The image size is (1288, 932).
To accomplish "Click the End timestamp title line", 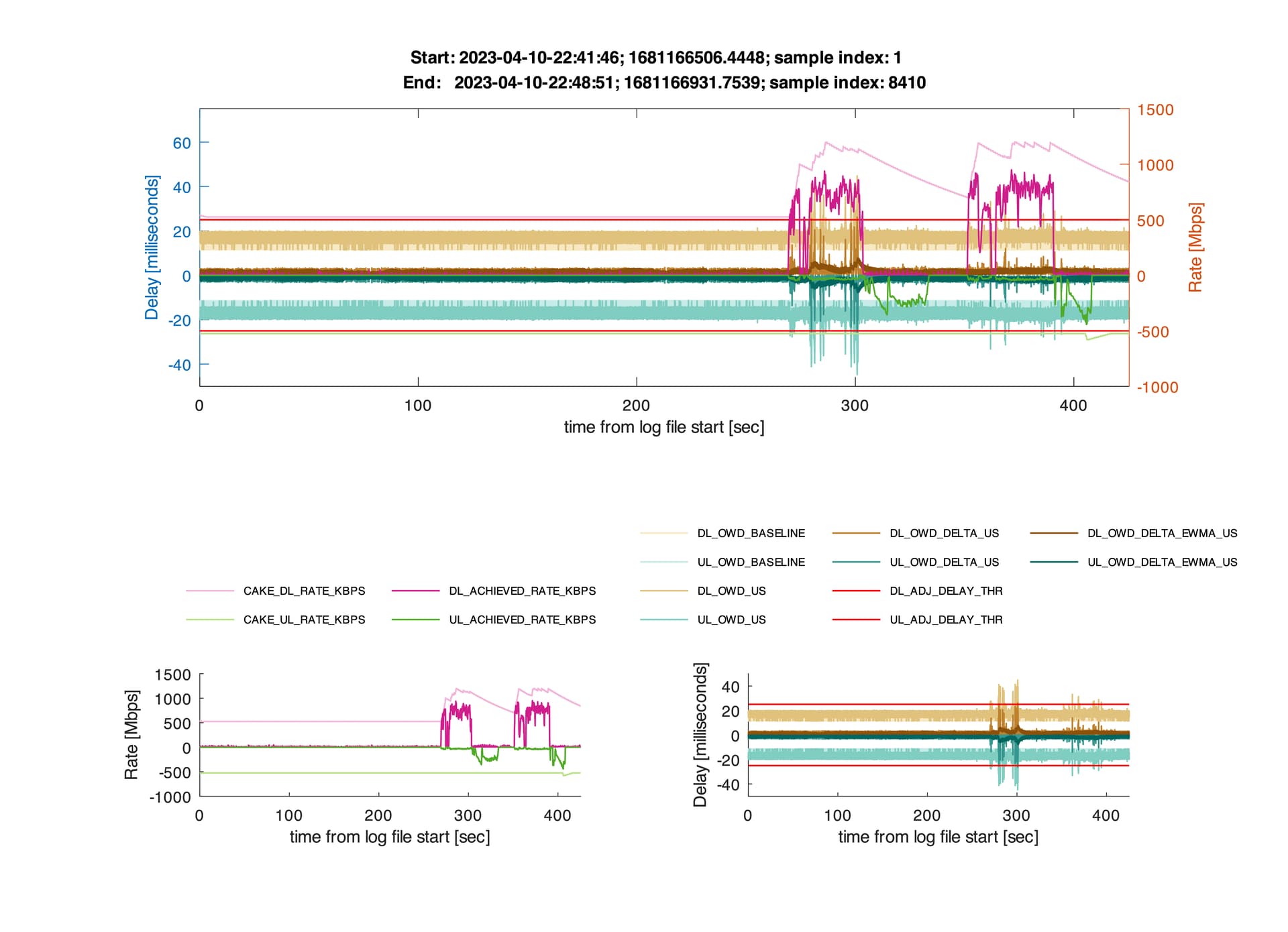I will click(x=664, y=82).
